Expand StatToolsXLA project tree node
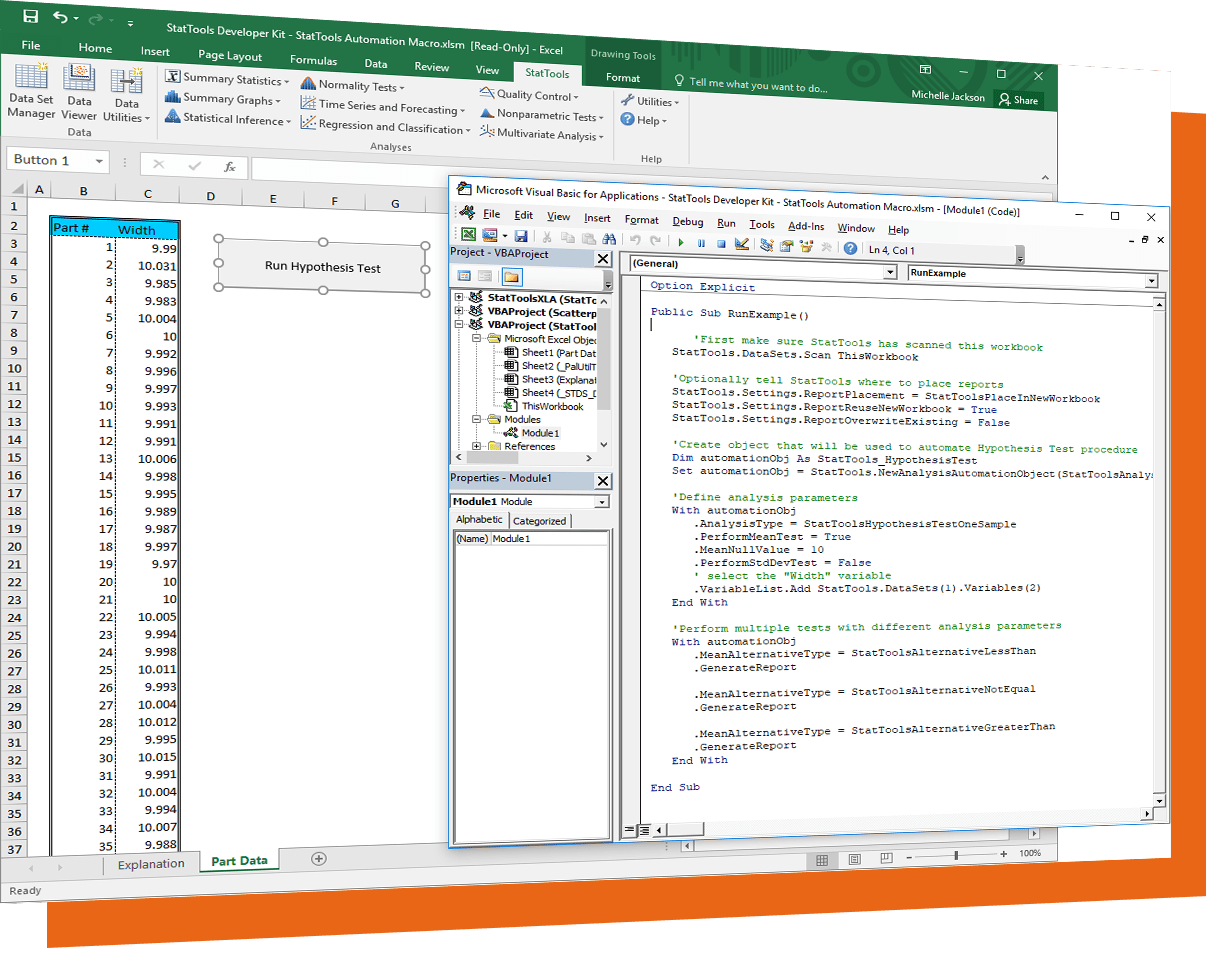The height and width of the screenshot is (966, 1230). (459, 297)
